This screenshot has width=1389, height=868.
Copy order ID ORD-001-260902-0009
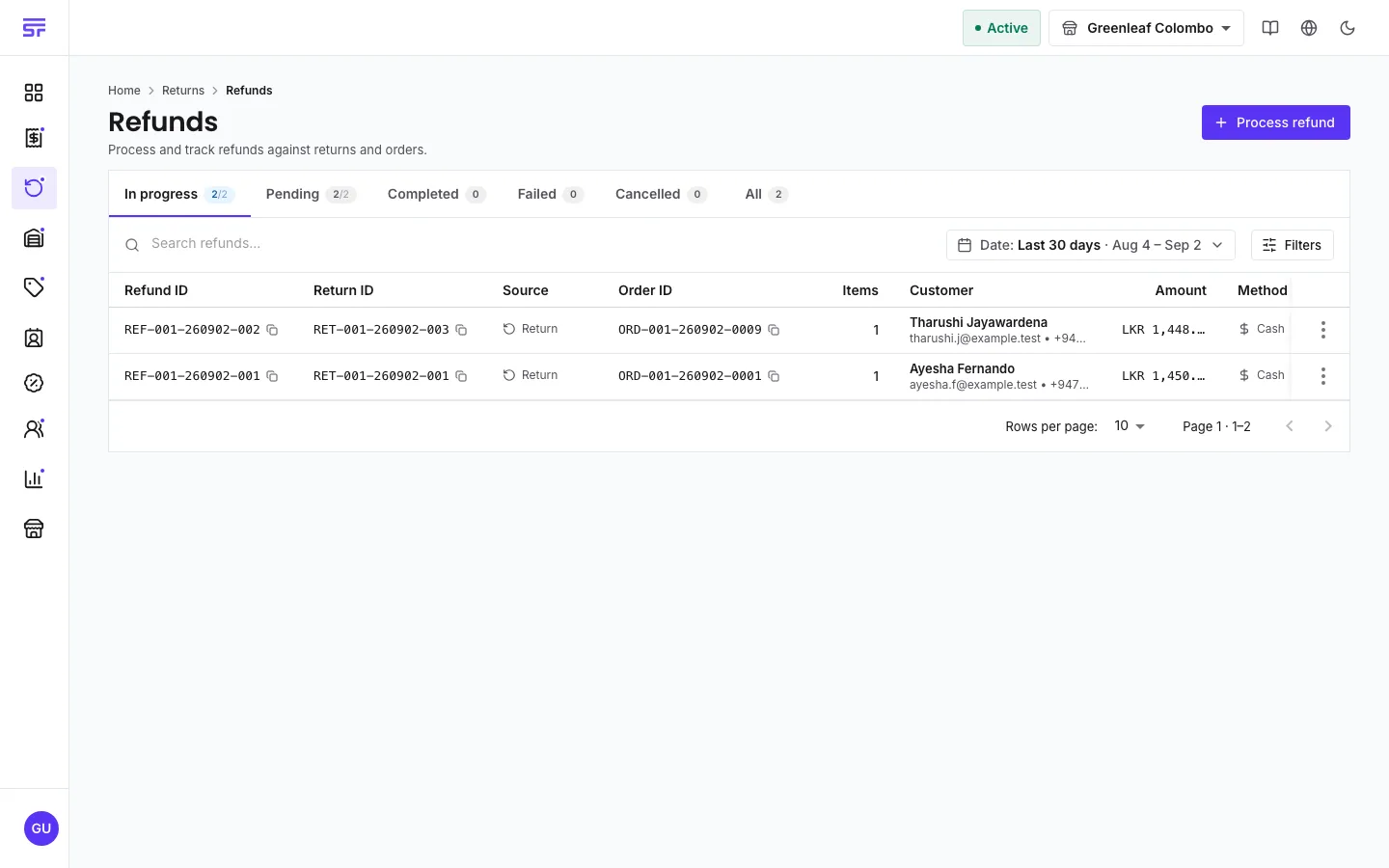tap(774, 330)
